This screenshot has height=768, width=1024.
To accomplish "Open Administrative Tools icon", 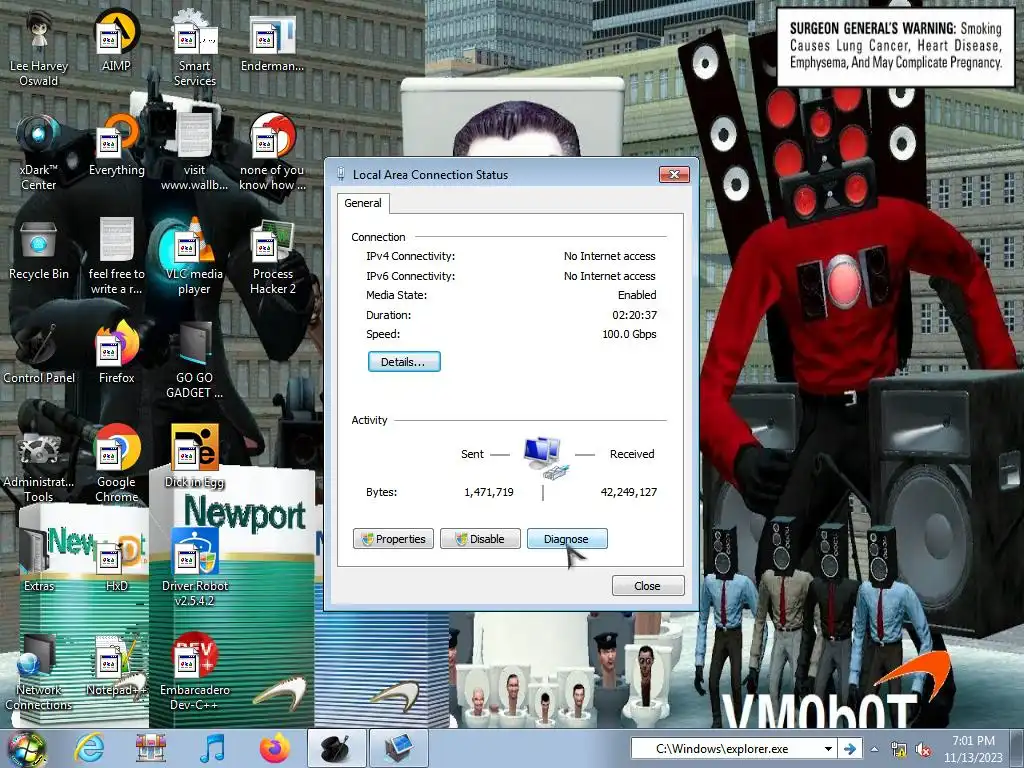I will 39,466.
